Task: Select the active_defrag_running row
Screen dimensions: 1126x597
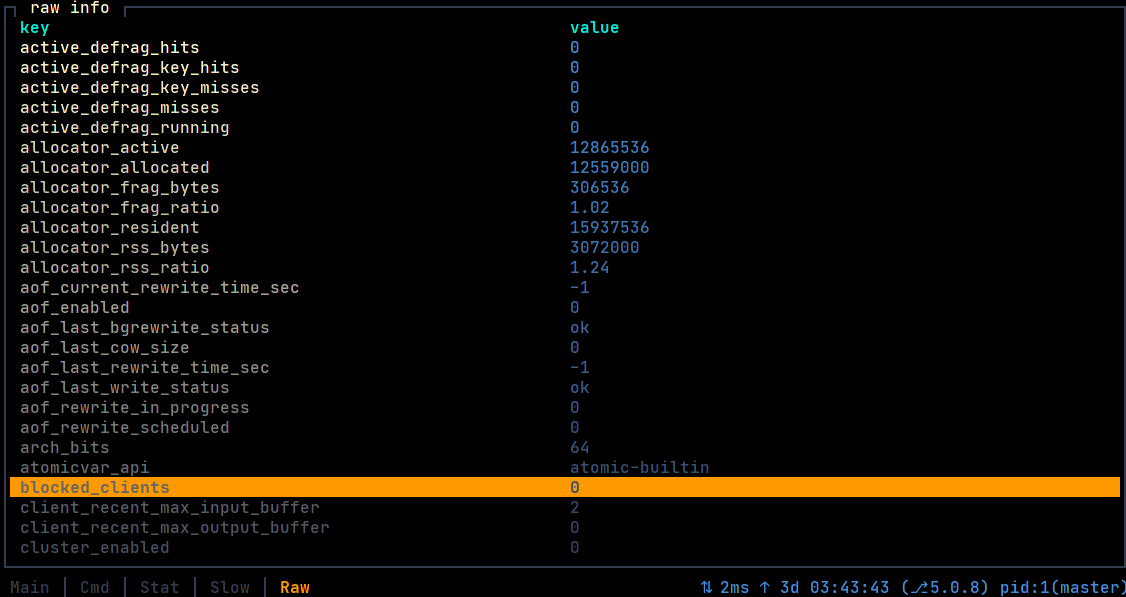Action: tap(565, 128)
